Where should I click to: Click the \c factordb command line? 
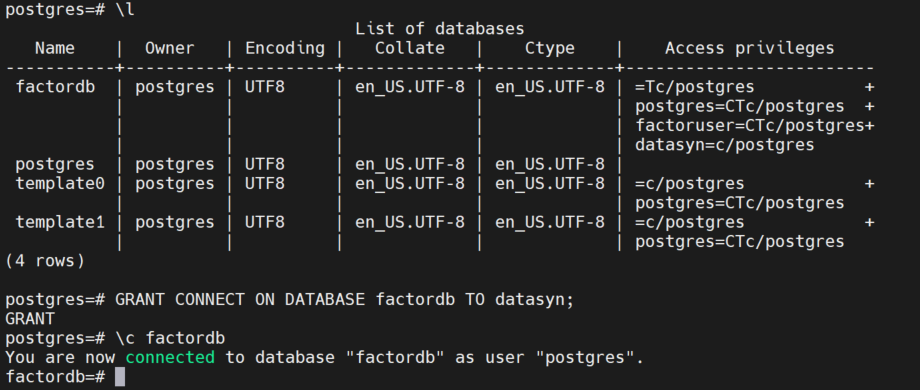(115, 338)
